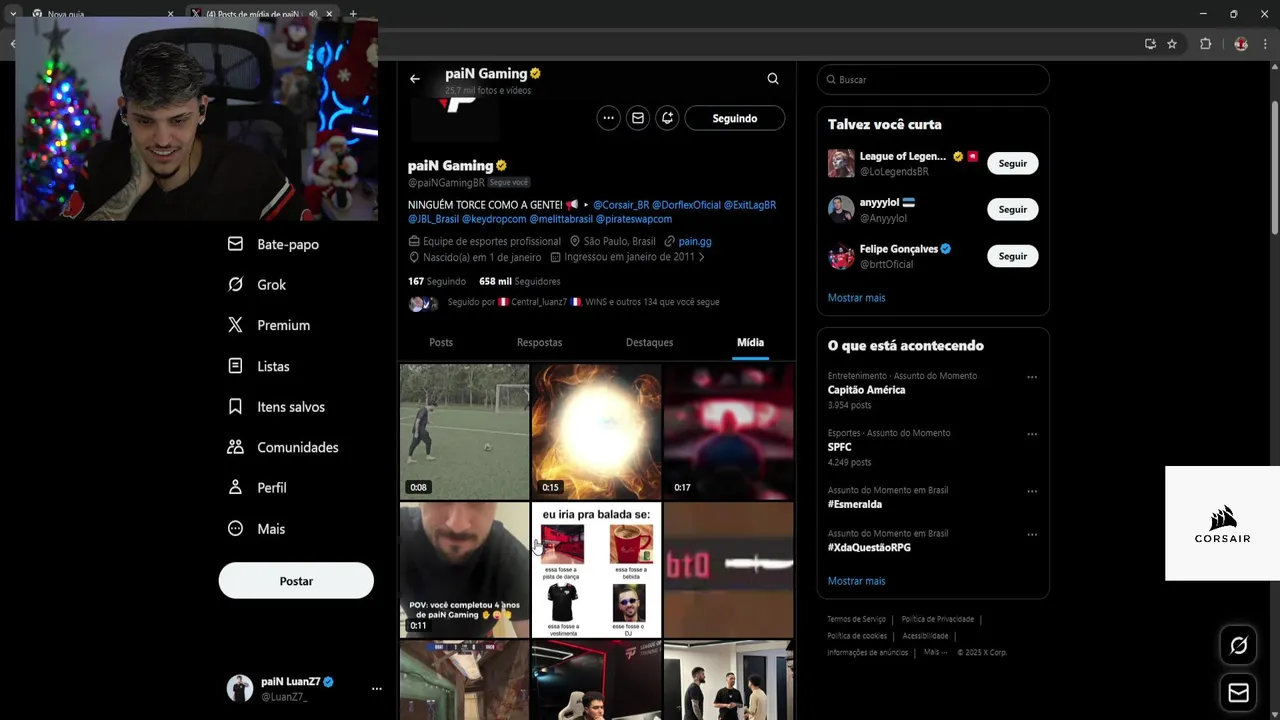Screen dimensions: 1280x720
Task: Follow Felipe Gonçalves with Seguir button
Action: point(1013,256)
